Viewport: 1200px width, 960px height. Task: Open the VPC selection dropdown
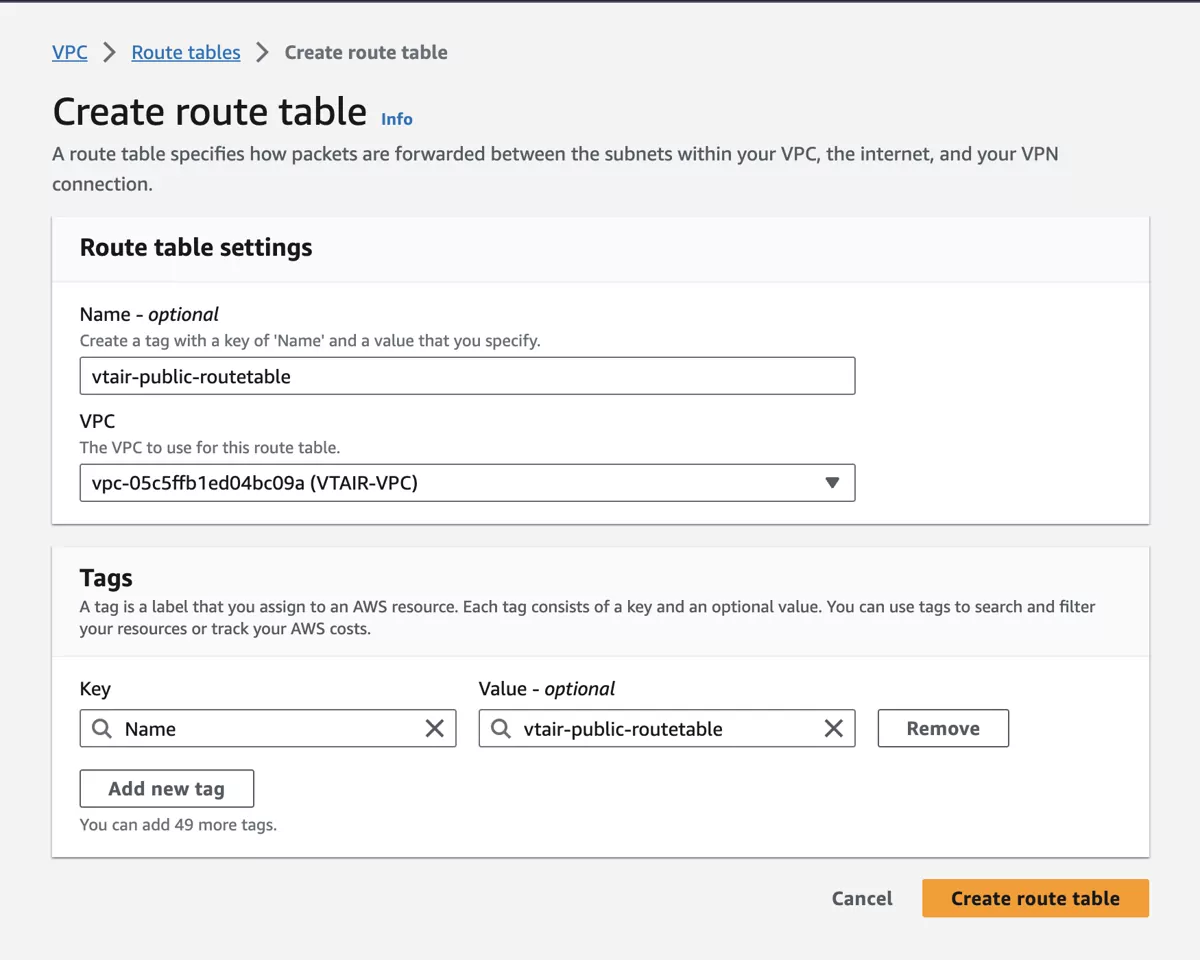coord(467,482)
